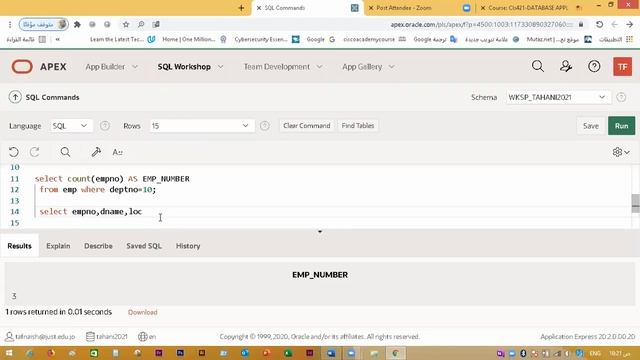Click the Redo icon in the editor toolbar

pos(35,152)
